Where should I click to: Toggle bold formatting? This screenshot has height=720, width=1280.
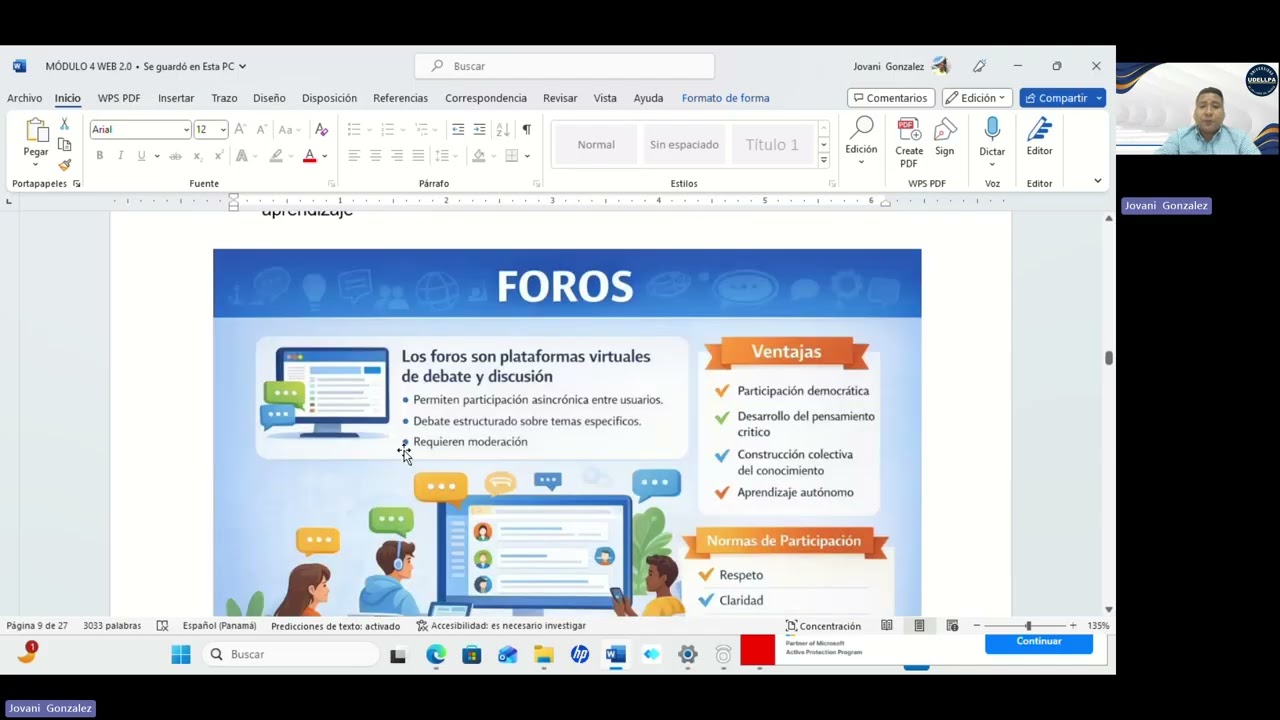(x=99, y=156)
